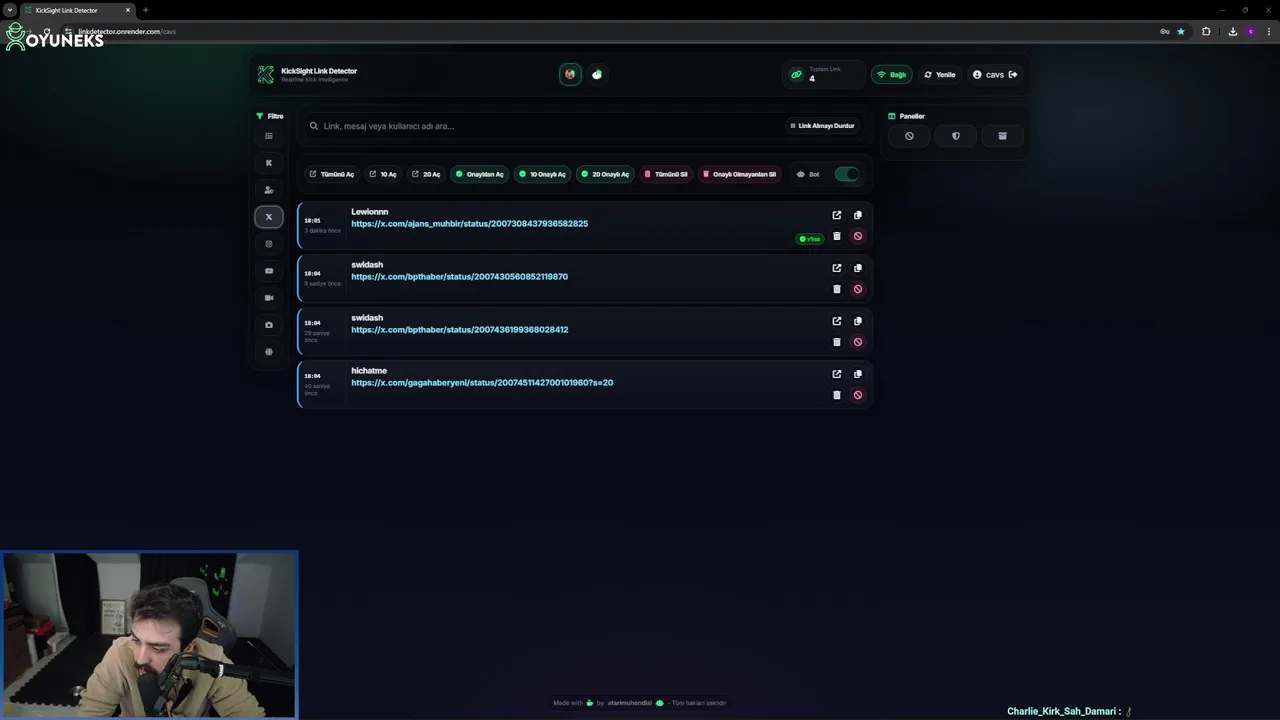Click the white round icon beside avatar
The image size is (1280, 720).
click(597, 74)
